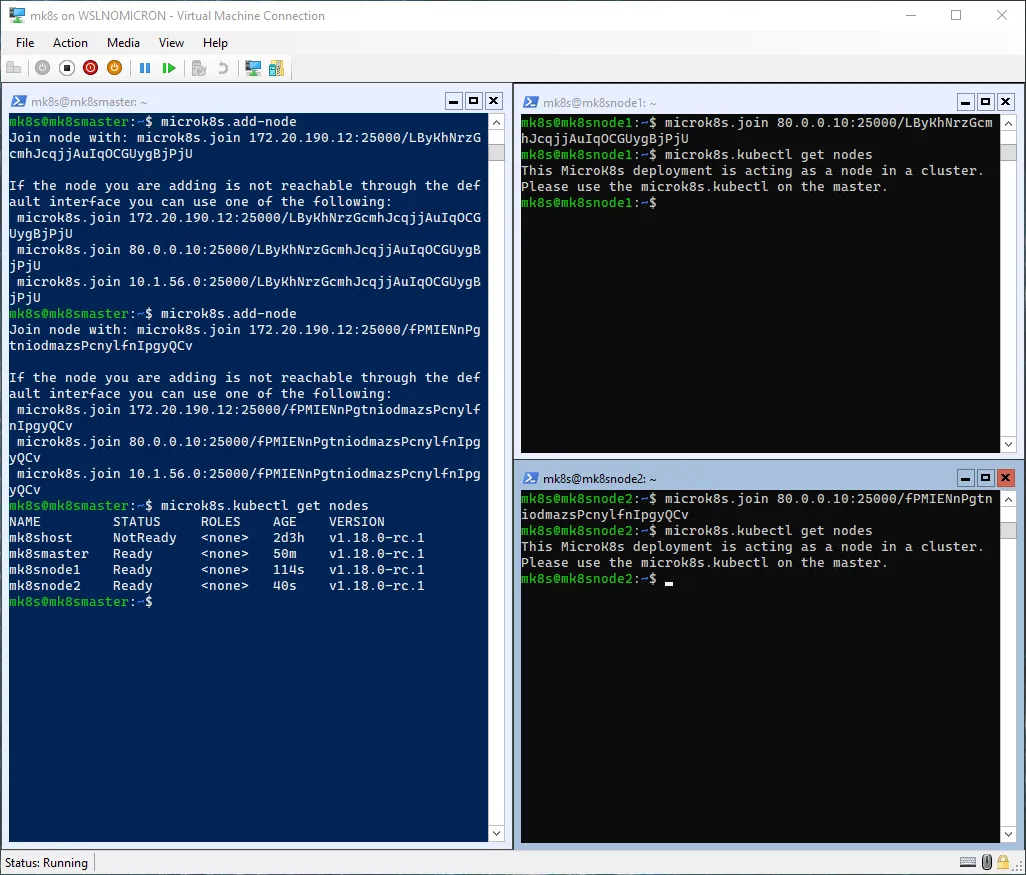Click the Revert arrow toolbar icon

point(222,68)
